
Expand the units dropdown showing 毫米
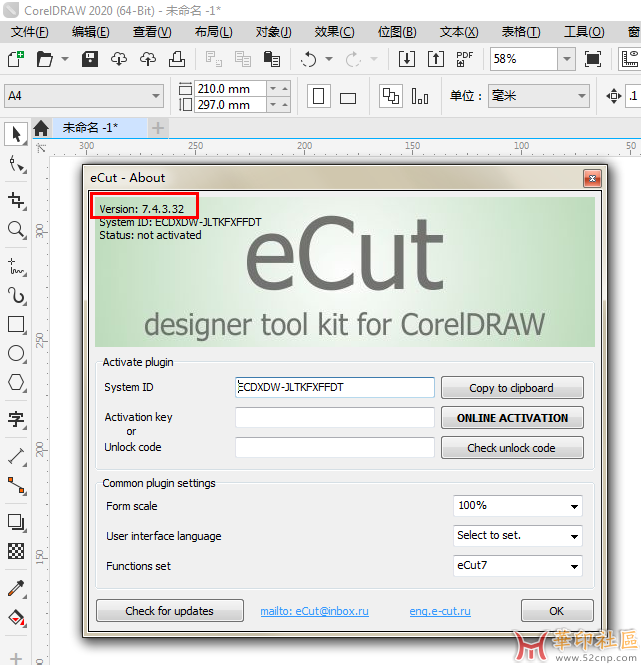[582, 96]
